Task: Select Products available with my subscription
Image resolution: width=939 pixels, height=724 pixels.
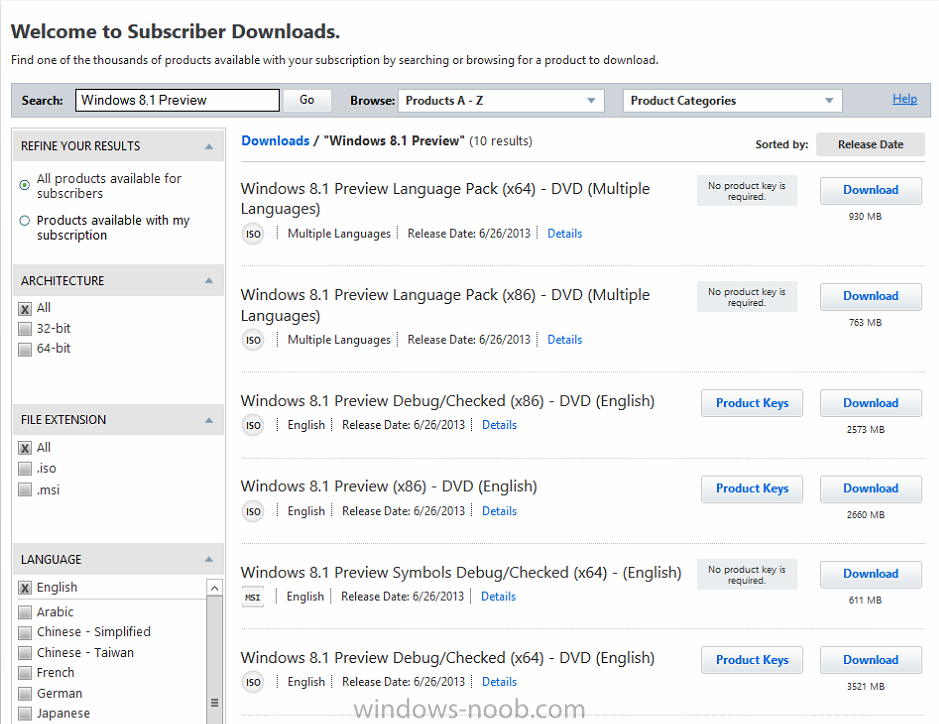Action: 25,220
